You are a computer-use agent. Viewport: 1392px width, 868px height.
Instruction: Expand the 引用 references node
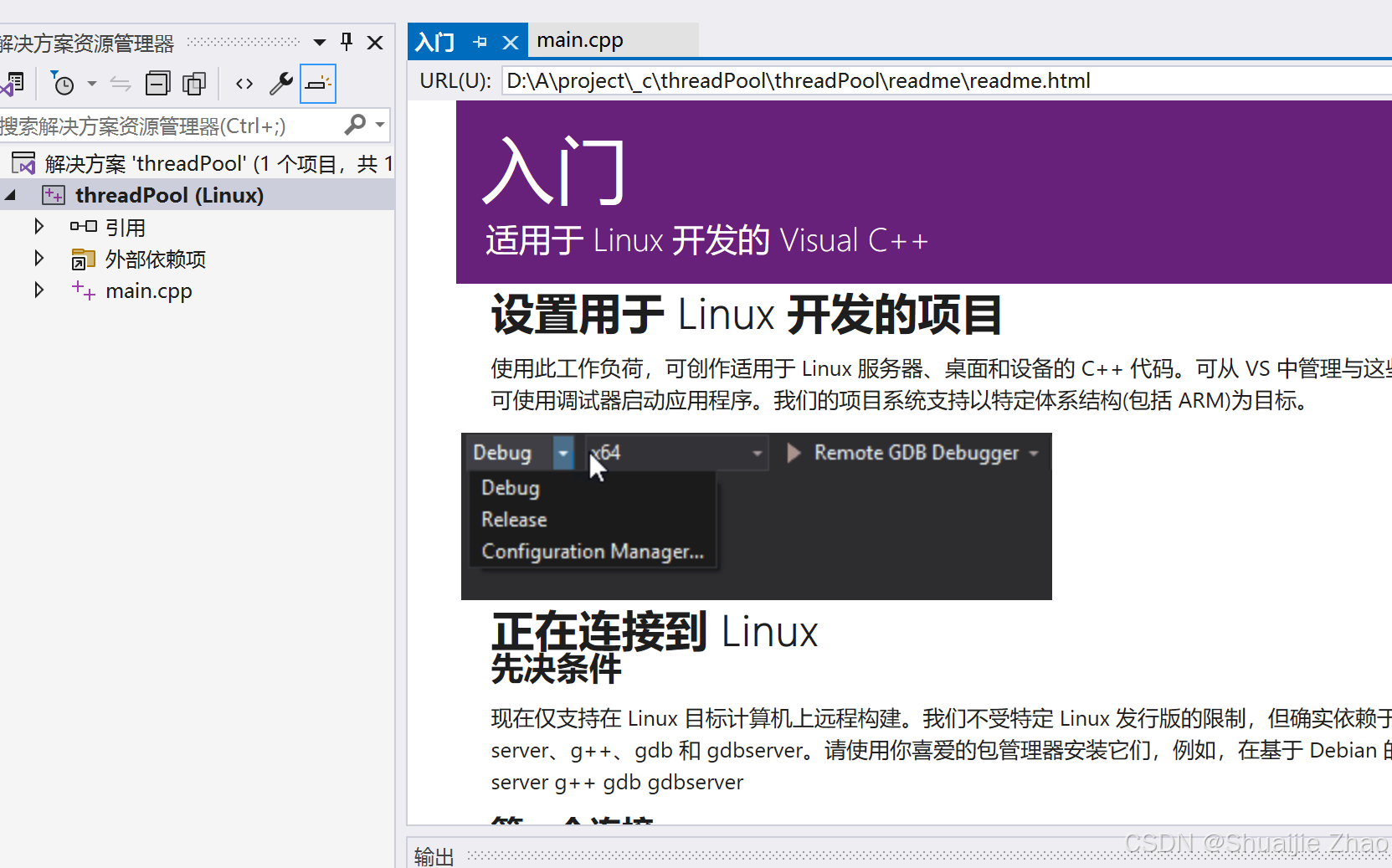tap(39, 226)
